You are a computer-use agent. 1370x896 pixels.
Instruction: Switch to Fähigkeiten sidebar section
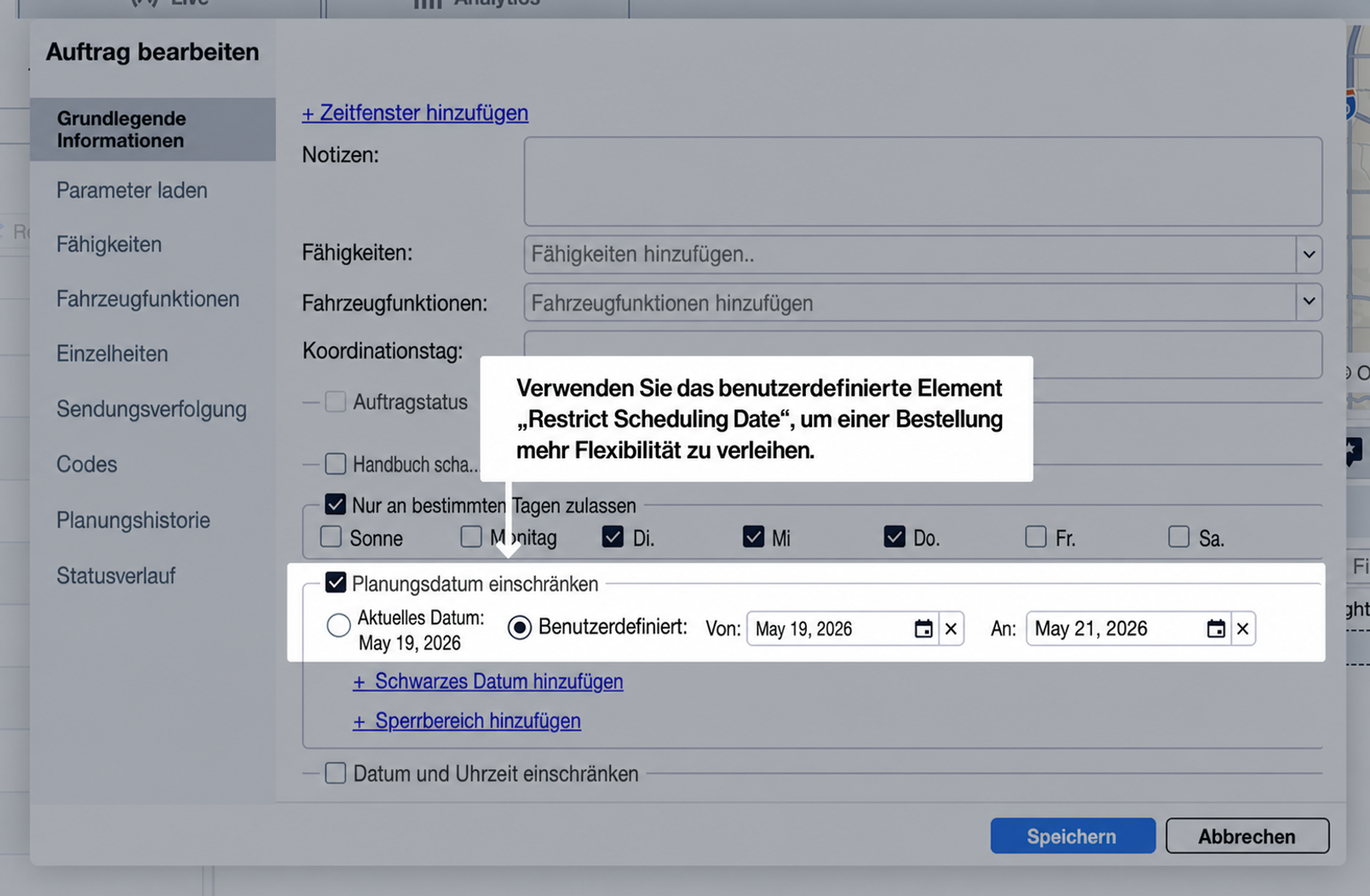pyautogui.click(x=109, y=244)
